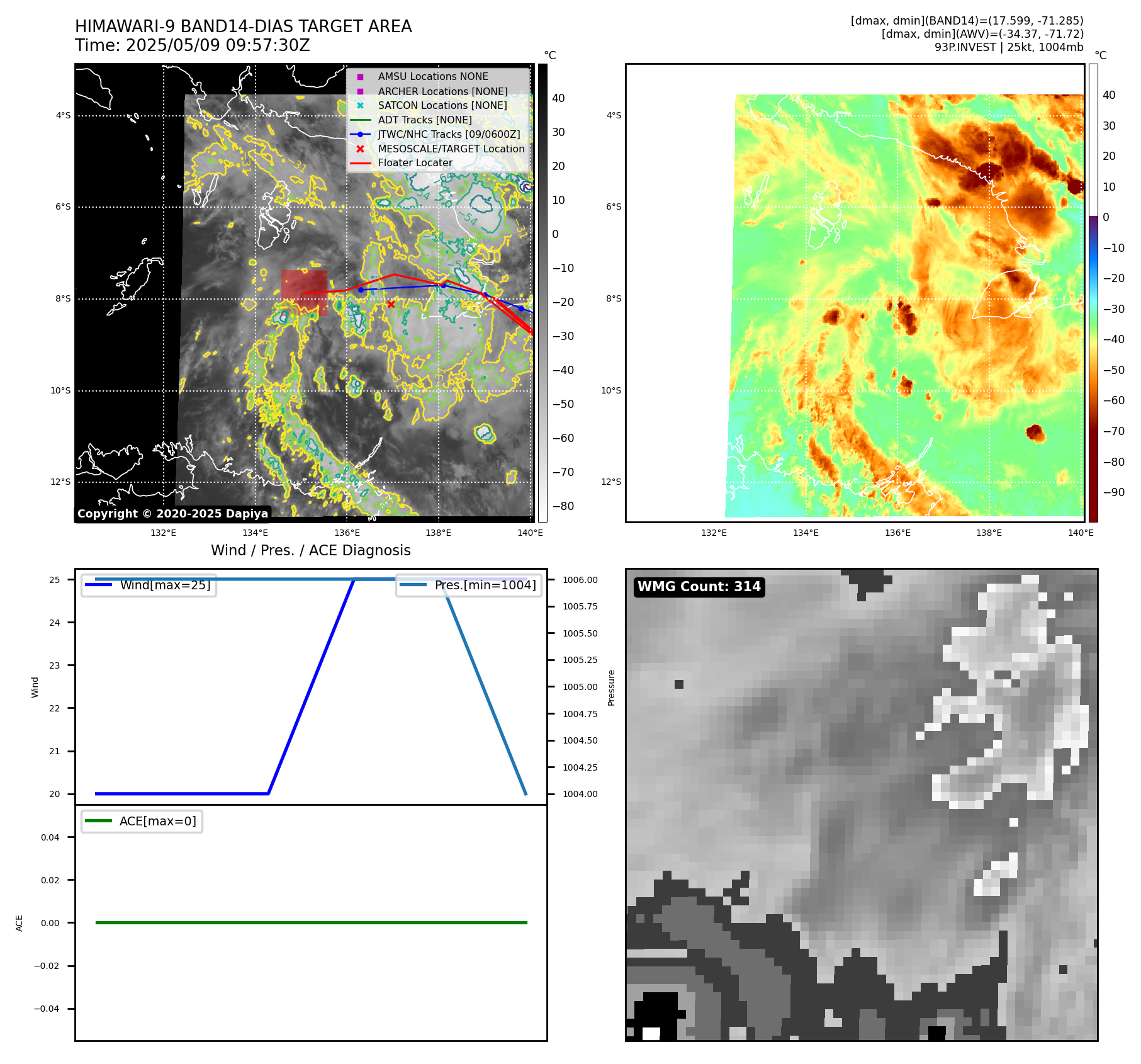Click the 'Pres.[min=1004]' legend label
Screen dimensions: 1141x1064
[x=485, y=585]
